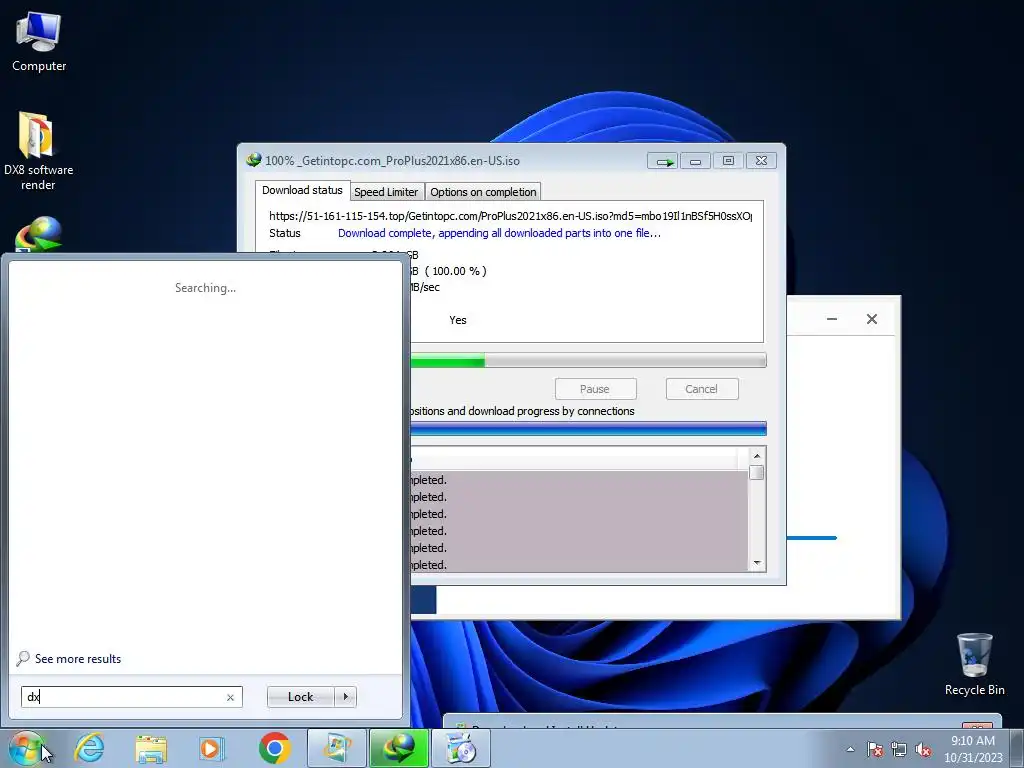Open the Computer desktop icon
1024x768 pixels.
tap(39, 41)
